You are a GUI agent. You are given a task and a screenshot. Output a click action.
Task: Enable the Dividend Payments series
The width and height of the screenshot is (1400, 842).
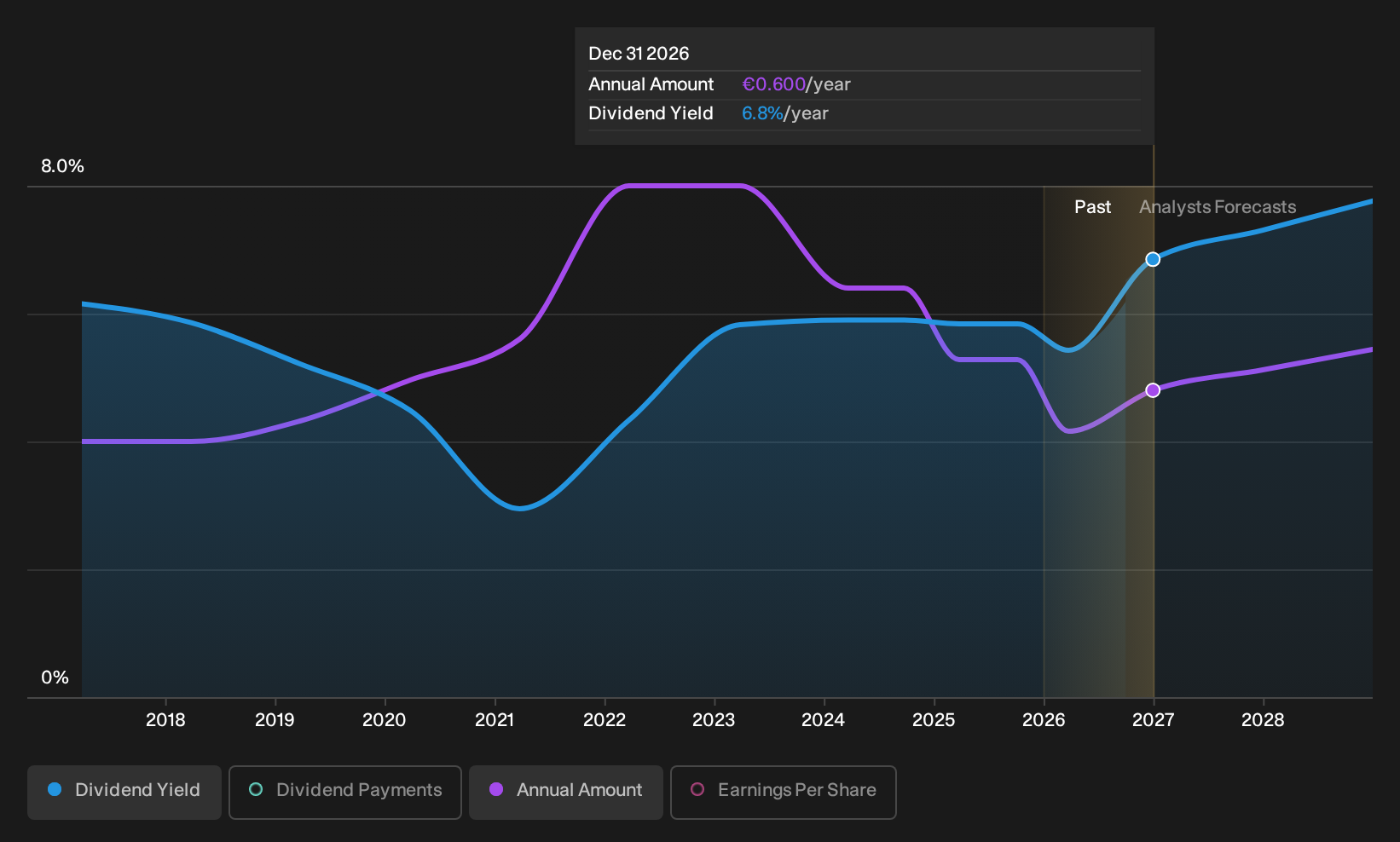(345, 792)
